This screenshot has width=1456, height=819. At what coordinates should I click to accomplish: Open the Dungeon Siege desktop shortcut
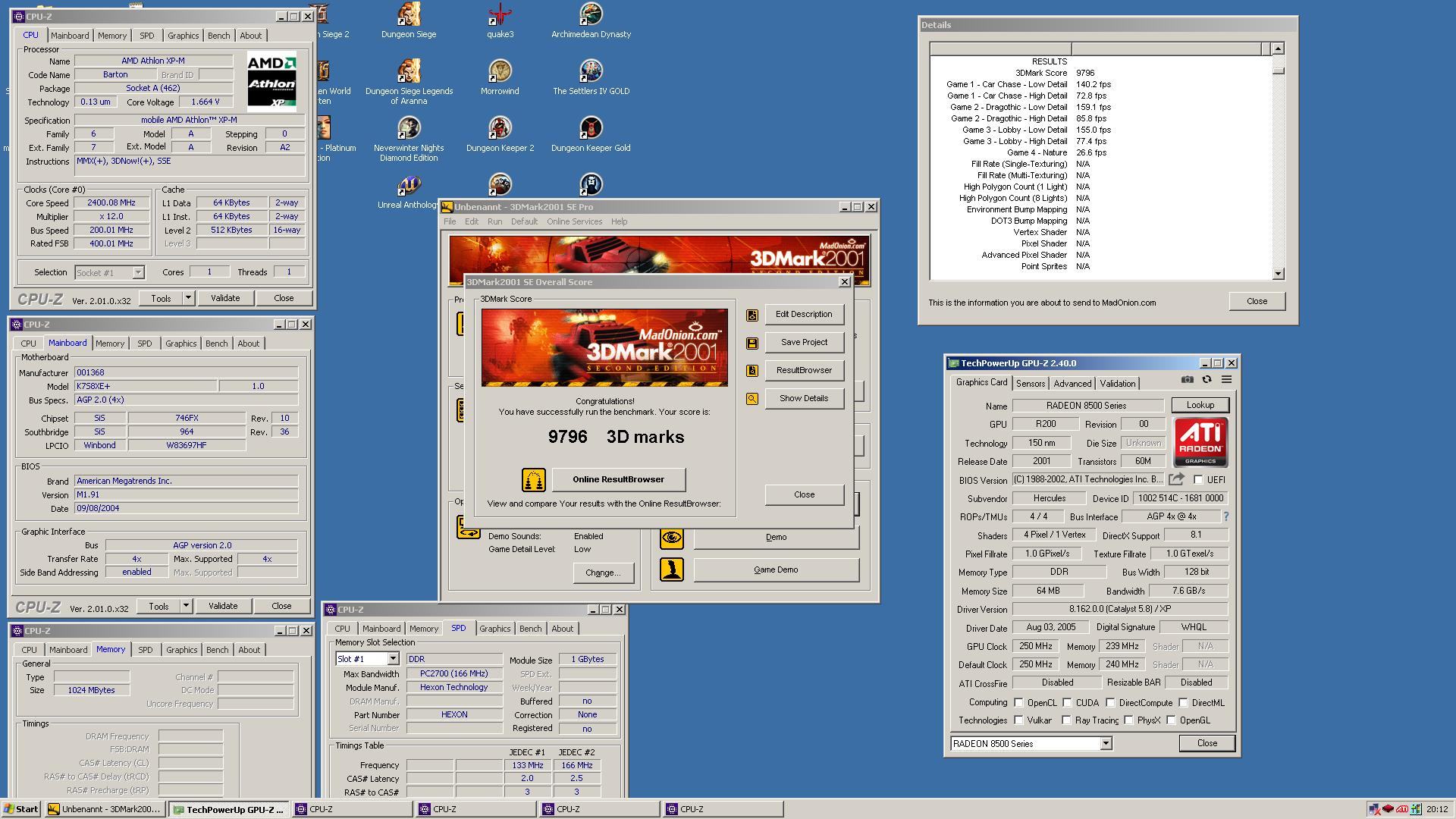[x=409, y=20]
